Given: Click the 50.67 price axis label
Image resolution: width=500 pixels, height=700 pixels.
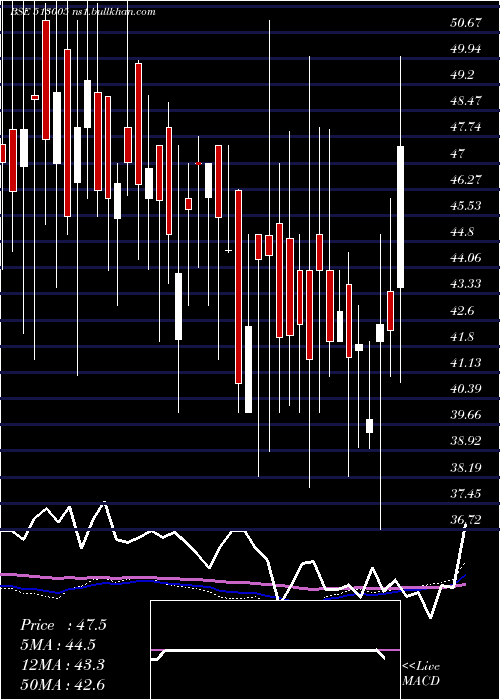Looking at the screenshot, I should tap(466, 23).
